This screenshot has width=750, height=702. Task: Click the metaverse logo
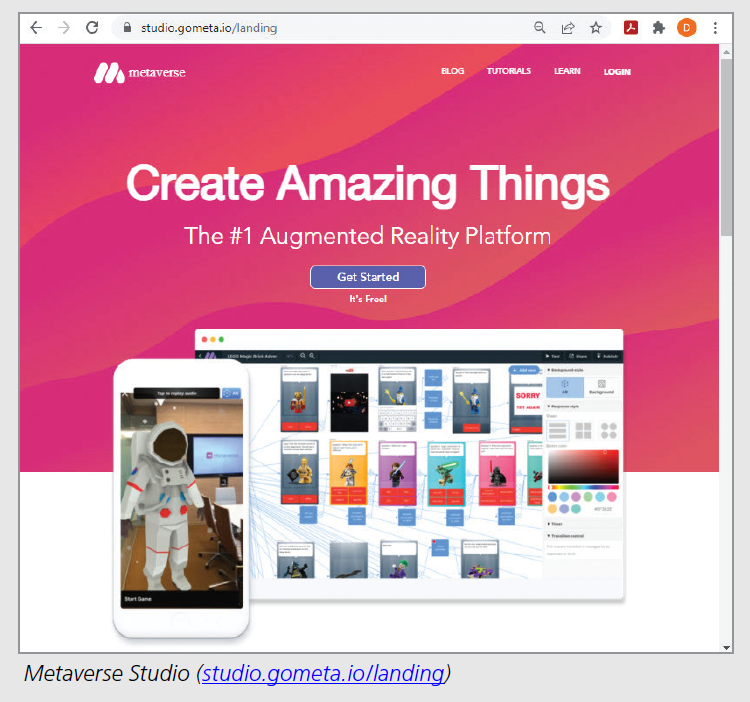pos(140,73)
